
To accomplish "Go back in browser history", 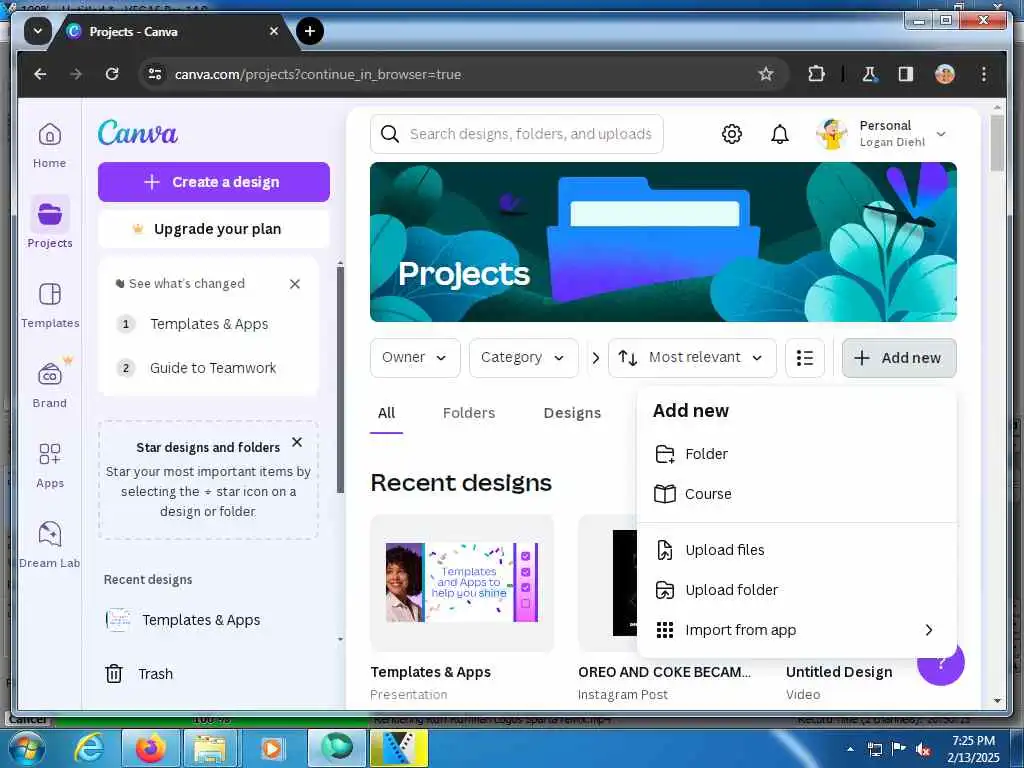I will [40, 74].
